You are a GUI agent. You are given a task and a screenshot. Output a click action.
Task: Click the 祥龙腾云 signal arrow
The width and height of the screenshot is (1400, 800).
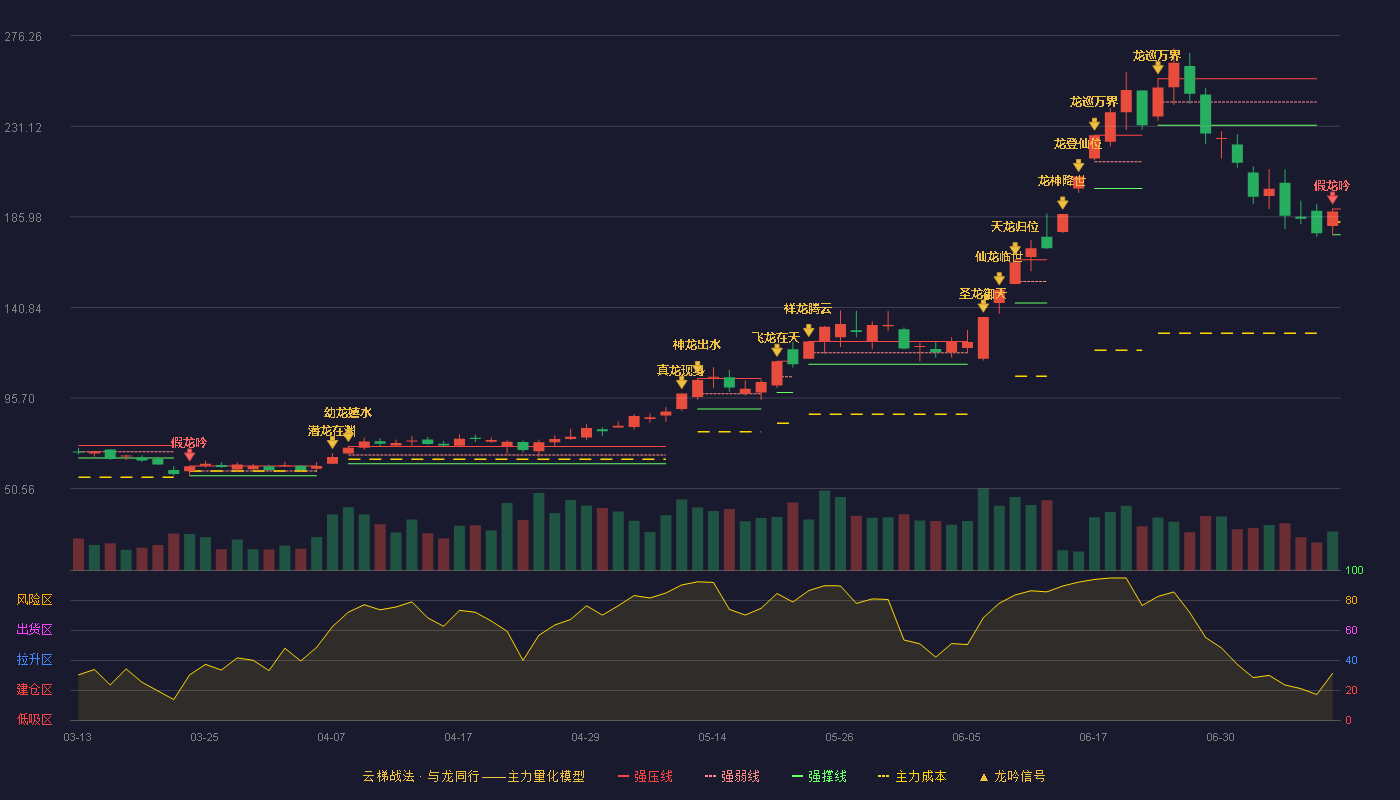coord(809,330)
